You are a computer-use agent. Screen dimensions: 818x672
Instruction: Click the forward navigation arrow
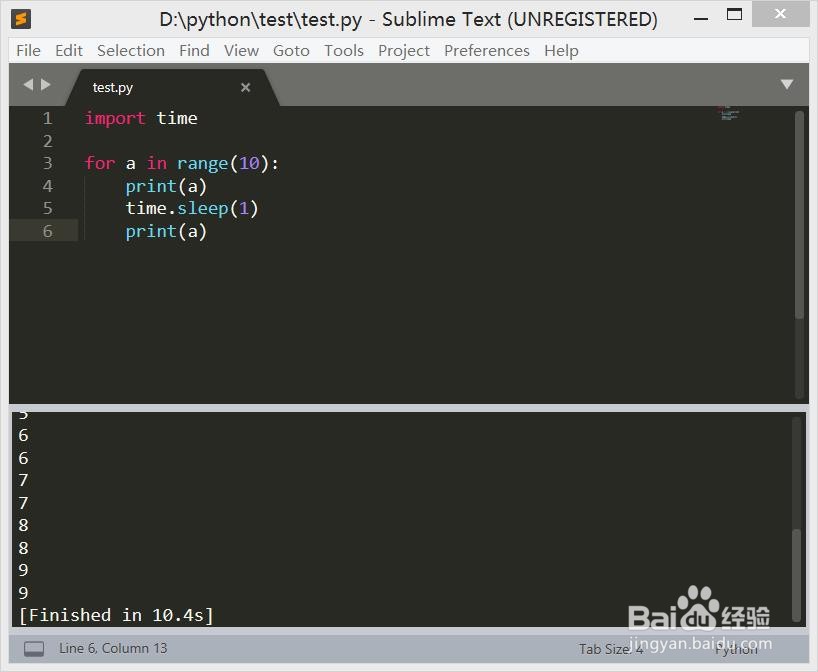[x=44, y=84]
